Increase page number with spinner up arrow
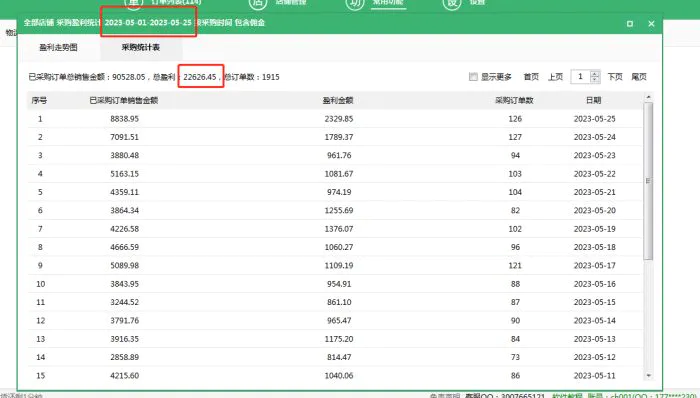Screen dimensions: 700x398 click(595, 74)
